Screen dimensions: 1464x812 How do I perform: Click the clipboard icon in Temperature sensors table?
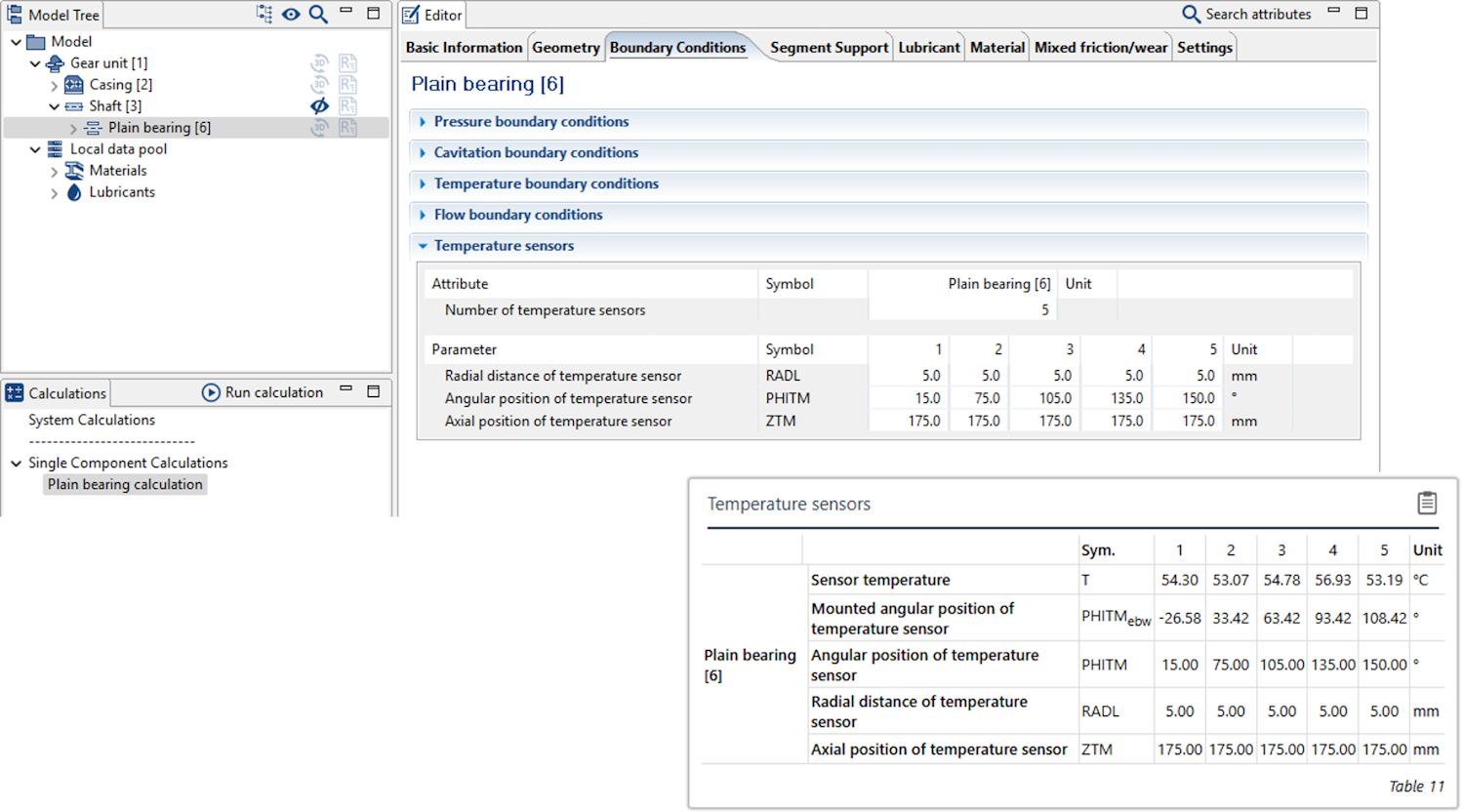point(1426,503)
